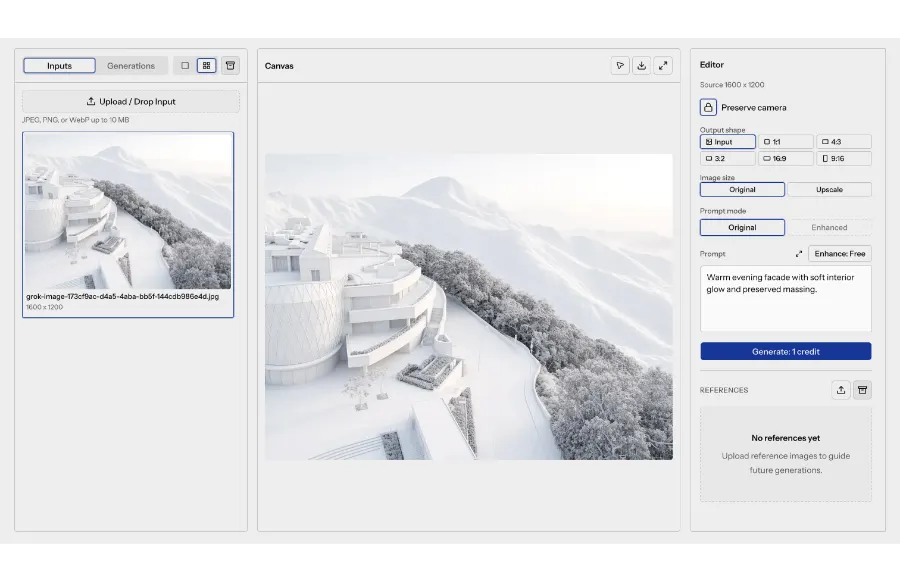Set prompt mode to Original
Image resolution: width=900 pixels, height=565 pixels.
[x=742, y=227]
